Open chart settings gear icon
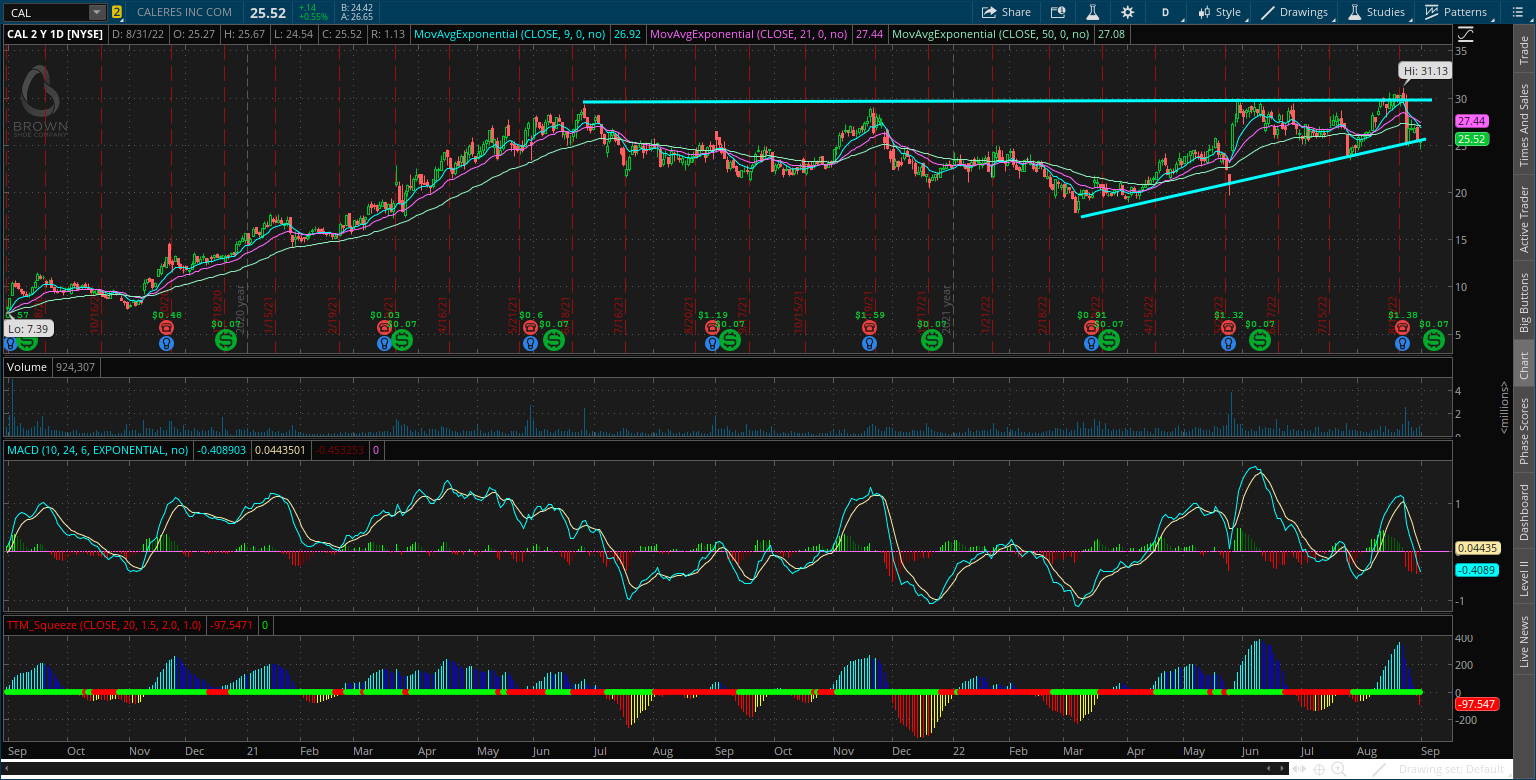Image resolution: width=1536 pixels, height=780 pixels. pos(1128,12)
